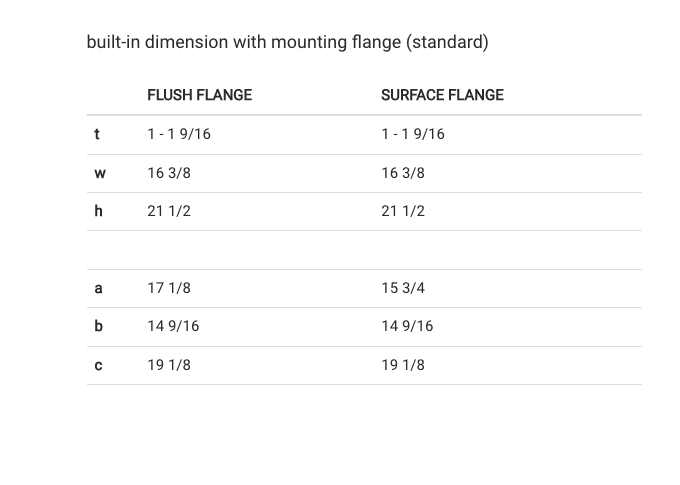680x485 pixels.
Task: Select surface flange w value 16 3/8
Action: [403, 173]
